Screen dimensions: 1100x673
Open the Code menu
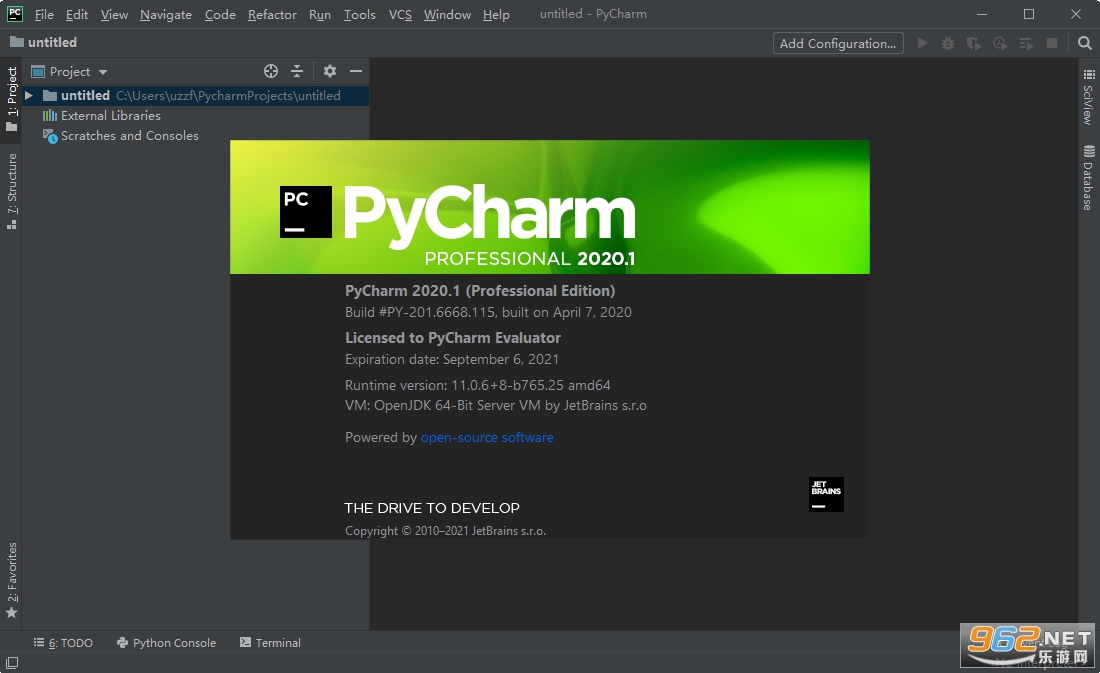pyautogui.click(x=220, y=14)
